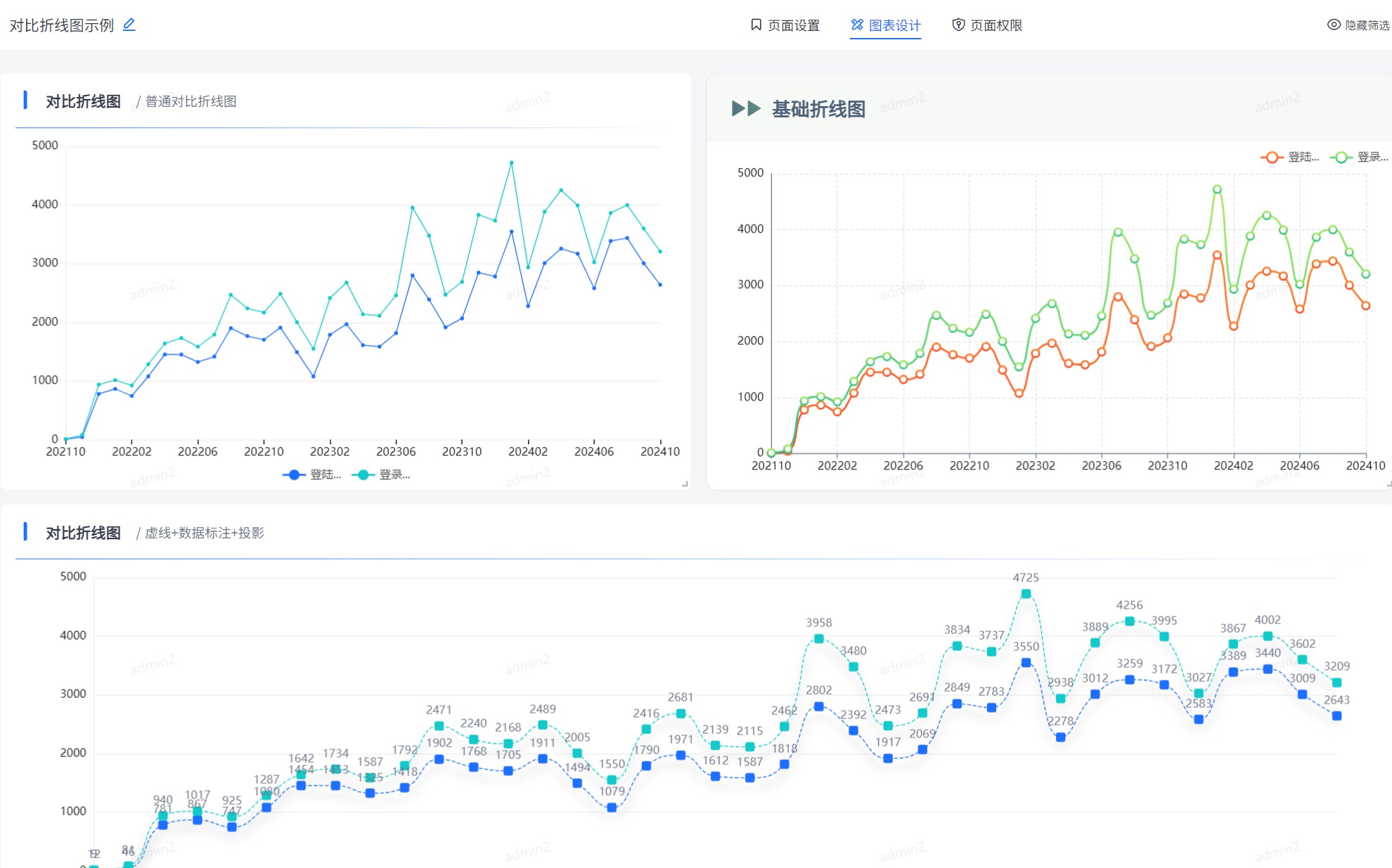Click the 隐藏筛选 button

1358,25
